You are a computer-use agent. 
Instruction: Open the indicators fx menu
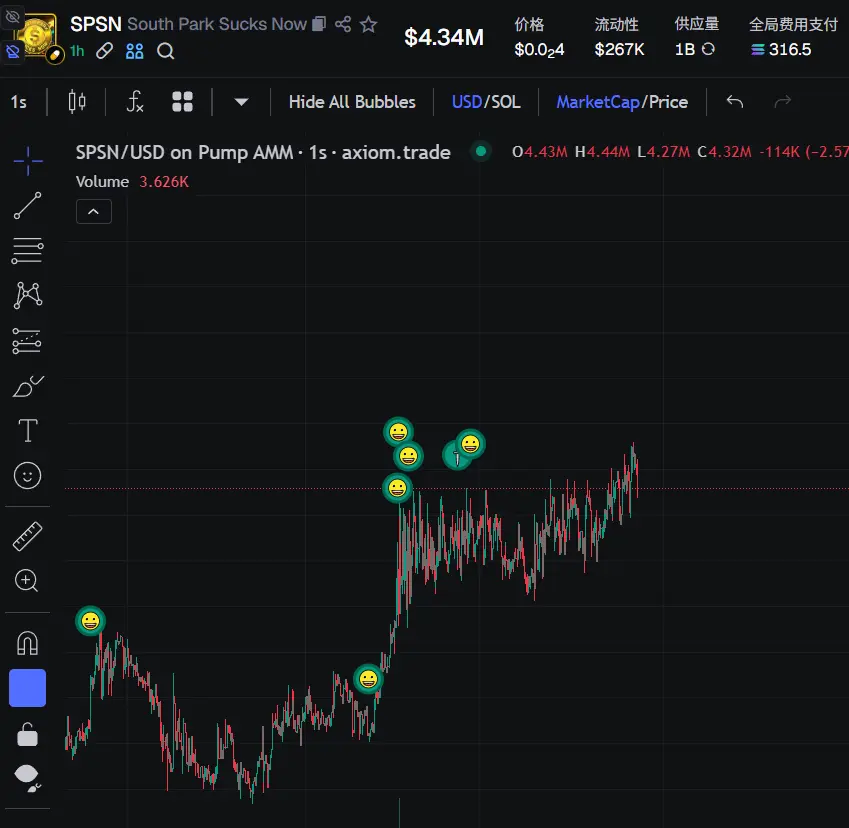tap(134, 102)
